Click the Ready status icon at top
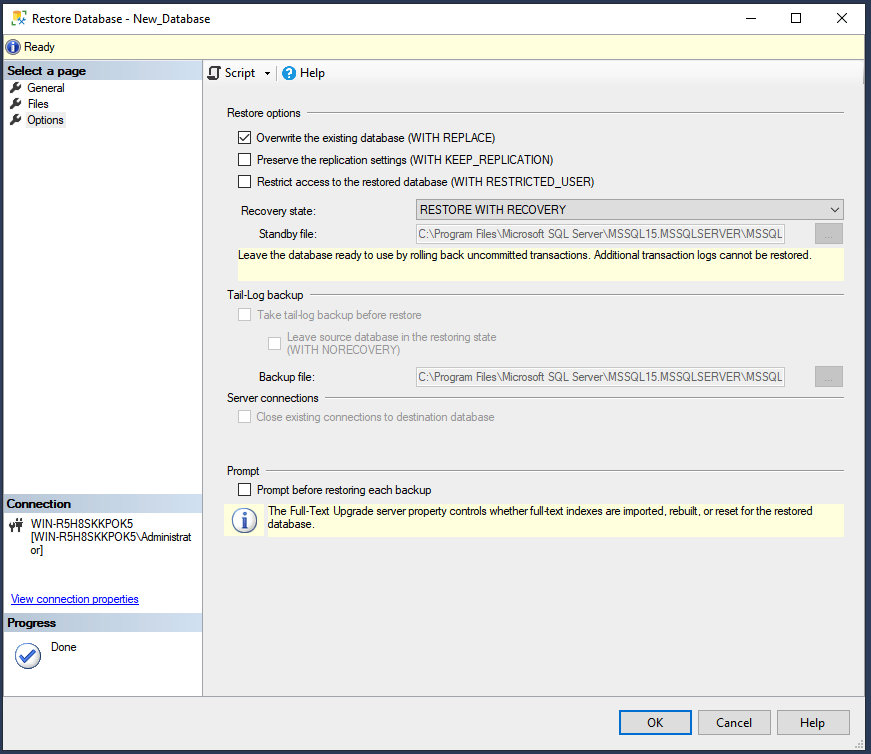The image size is (871, 754). click(x=11, y=46)
